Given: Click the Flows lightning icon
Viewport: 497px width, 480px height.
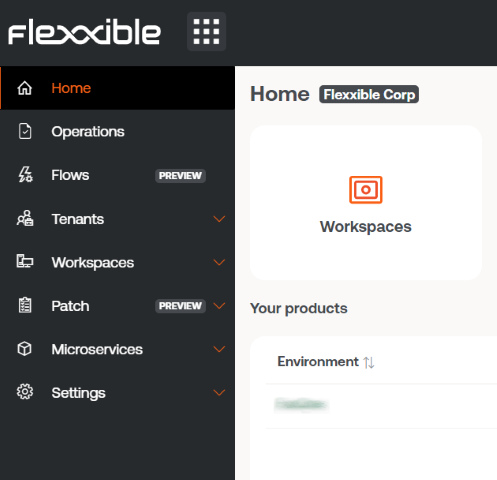Looking at the screenshot, I should coord(25,175).
